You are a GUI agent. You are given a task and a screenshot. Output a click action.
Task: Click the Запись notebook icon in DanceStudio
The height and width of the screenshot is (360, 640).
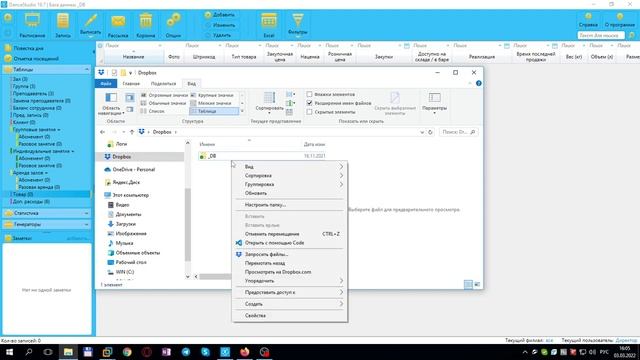pos(63,24)
